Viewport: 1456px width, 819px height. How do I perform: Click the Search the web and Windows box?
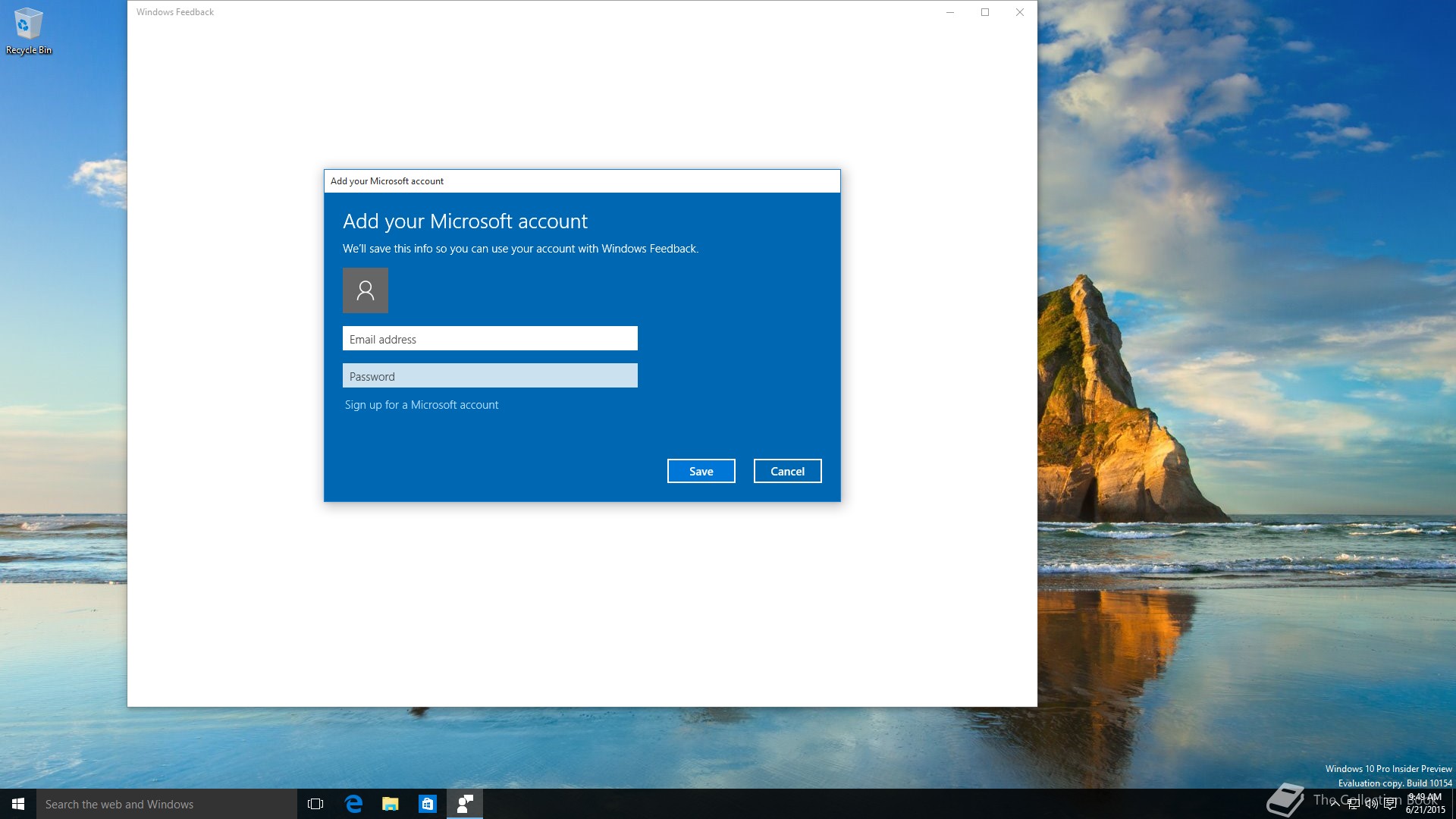(x=167, y=804)
